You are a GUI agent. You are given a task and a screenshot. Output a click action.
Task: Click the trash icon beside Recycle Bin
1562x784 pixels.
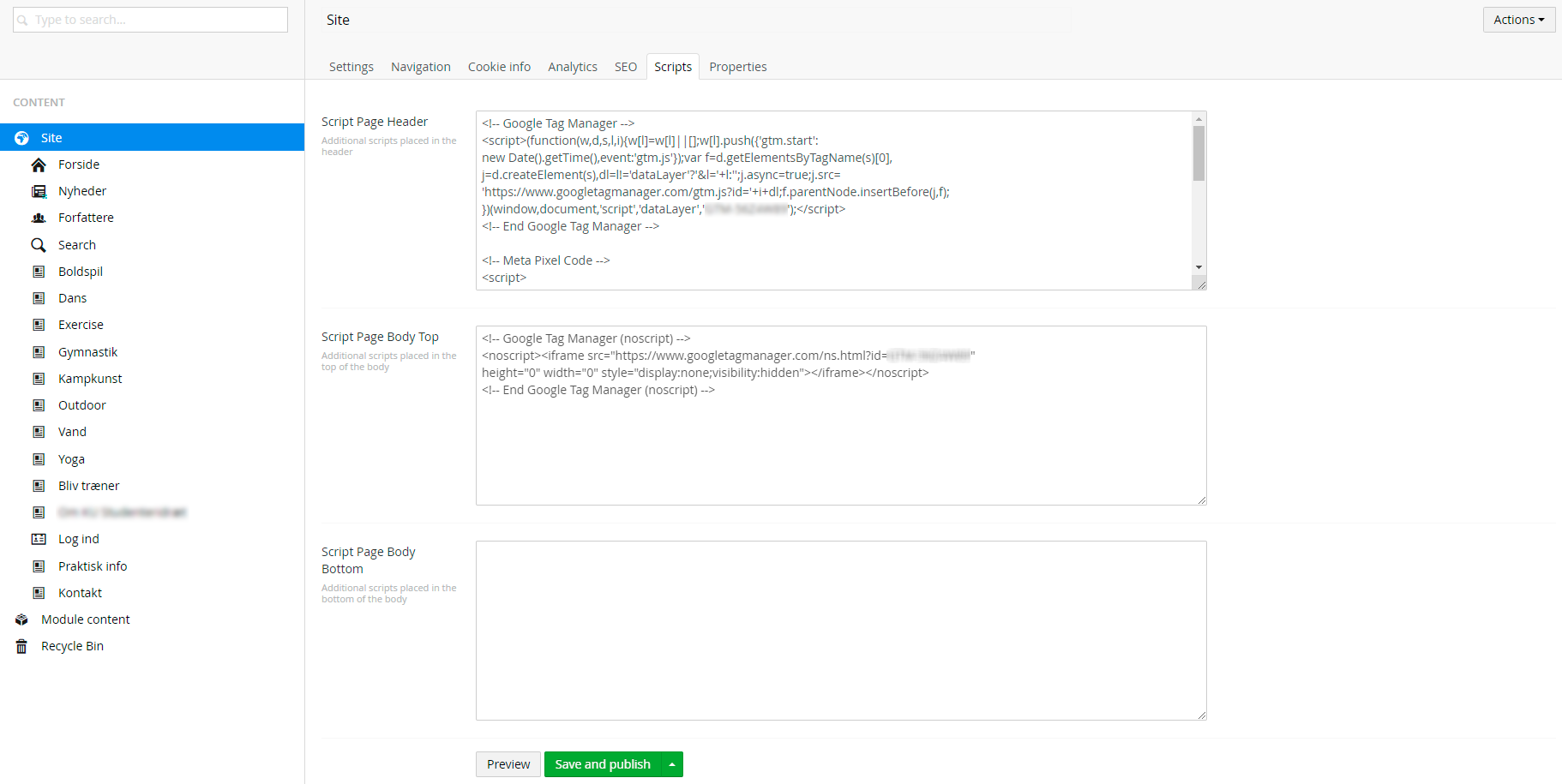[22, 646]
